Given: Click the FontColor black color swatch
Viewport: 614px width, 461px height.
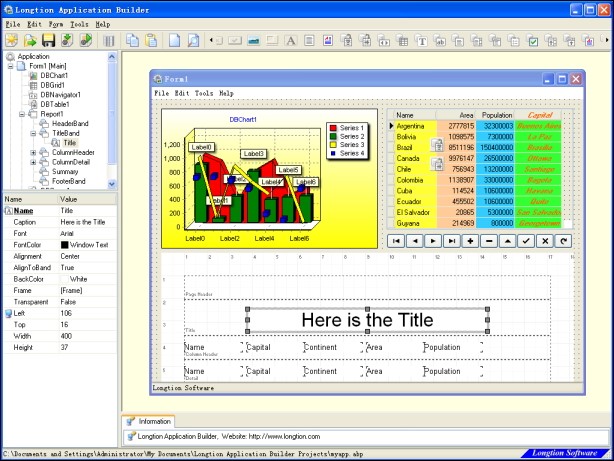Looking at the screenshot, I should pos(65,244).
